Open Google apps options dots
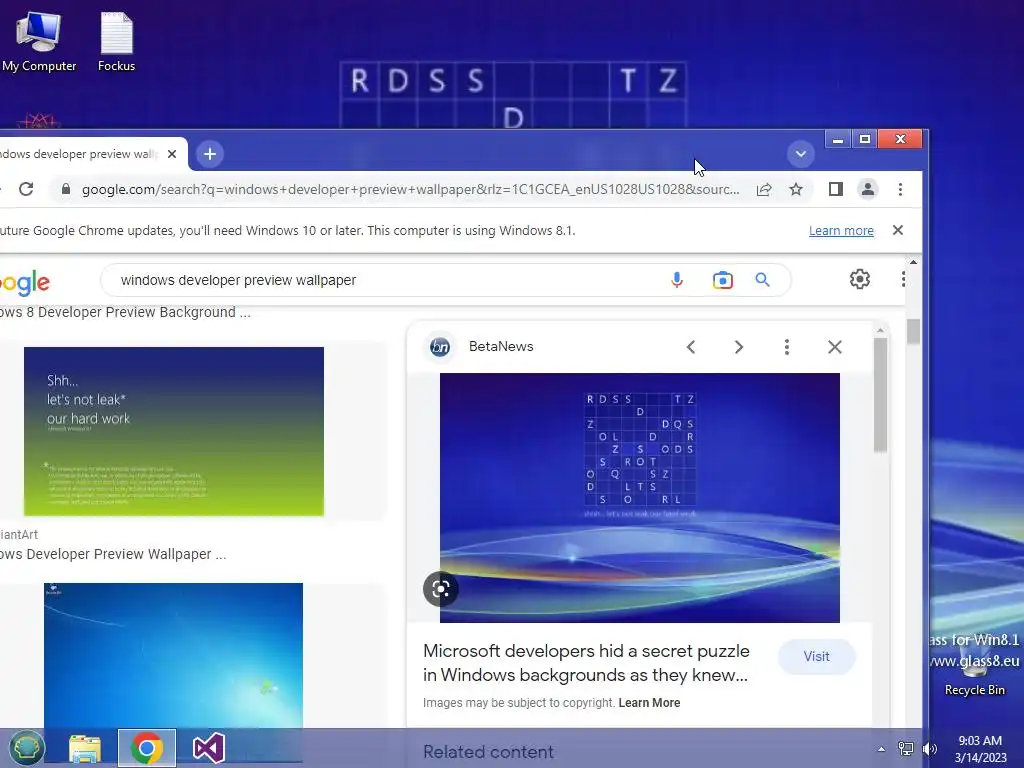The height and width of the screenshot is (768, 1024). point(903,280)
